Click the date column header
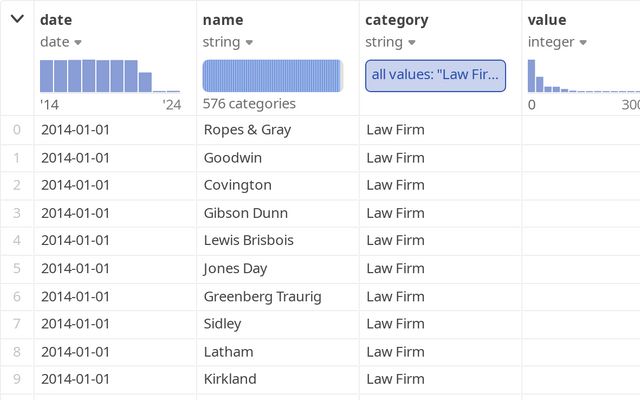 tap(56, 19)
